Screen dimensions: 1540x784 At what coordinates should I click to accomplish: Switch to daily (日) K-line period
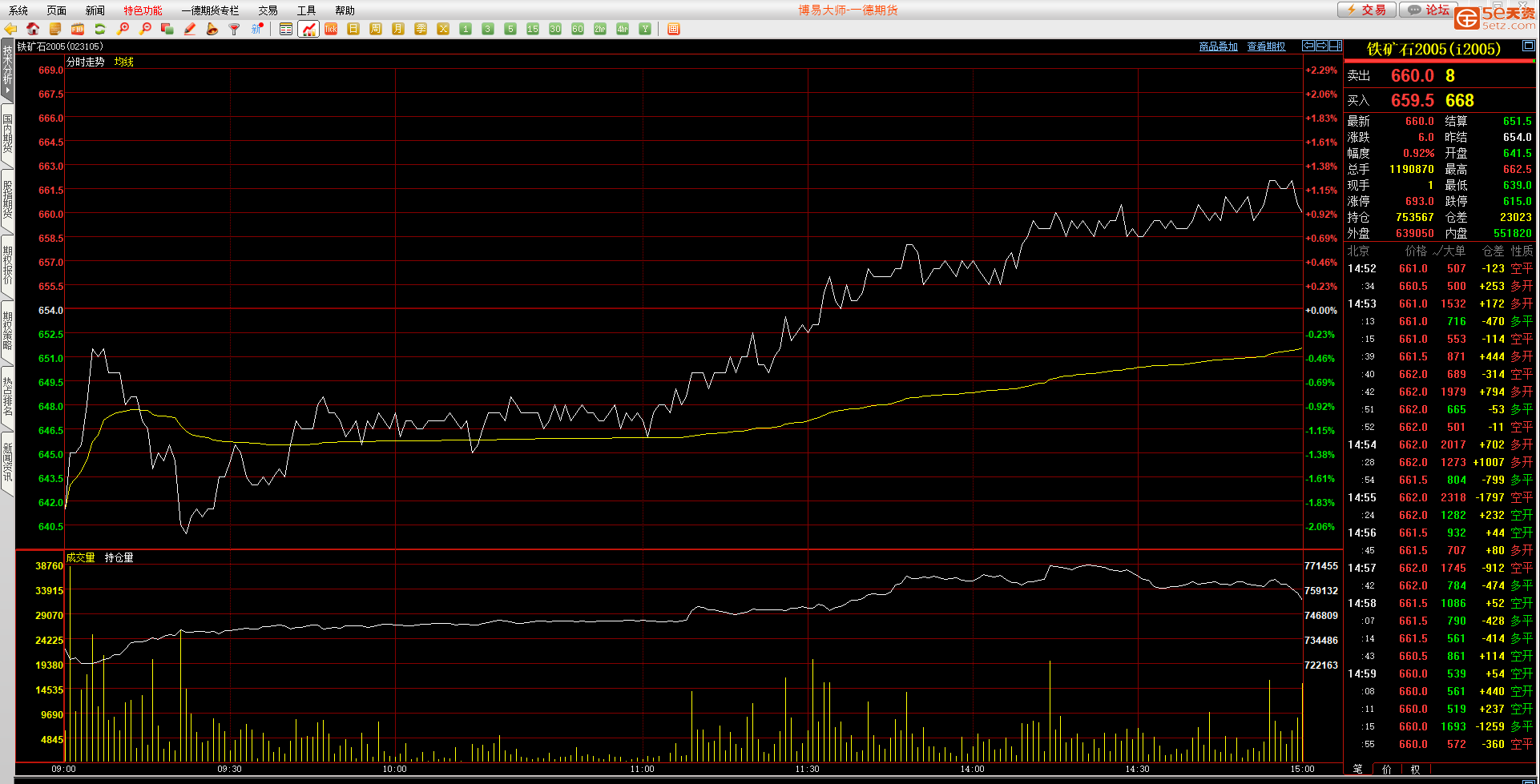coord(353,29)
